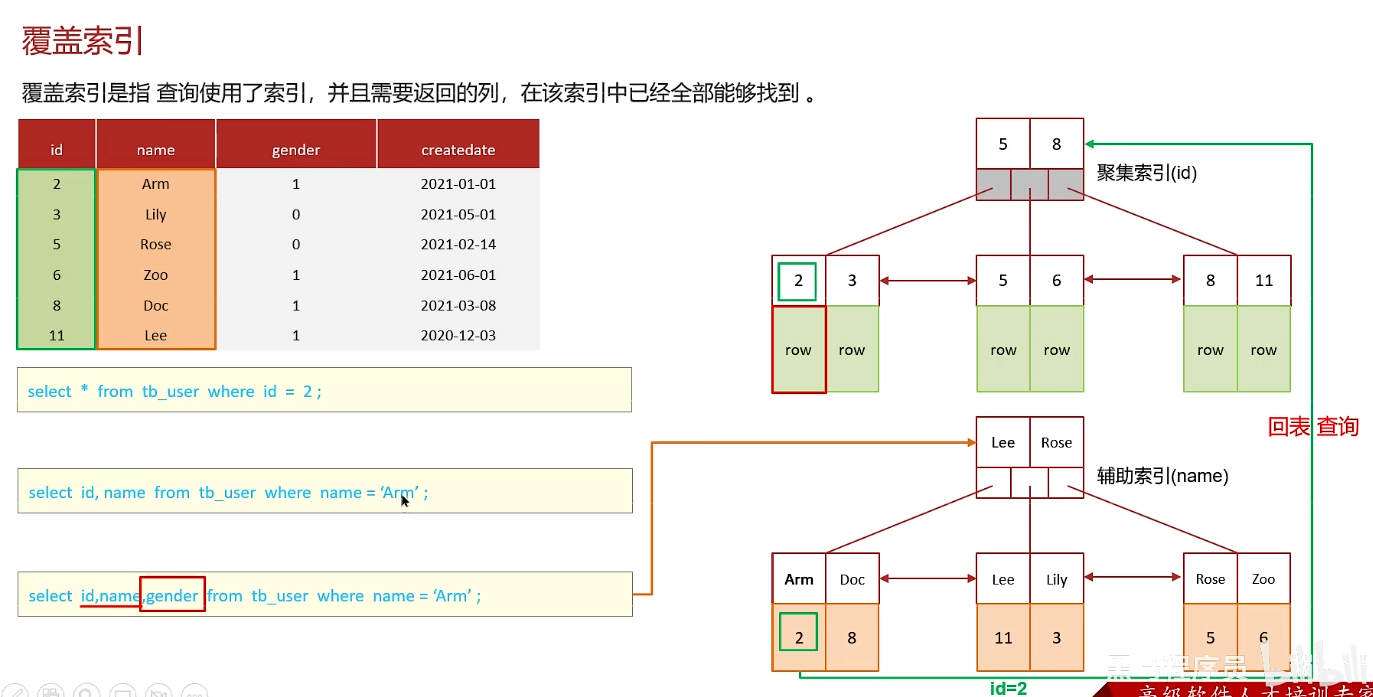Click the name column header
Image resolution: width=1373 pixels, height=697 pixels.
(x=156, y=144)
